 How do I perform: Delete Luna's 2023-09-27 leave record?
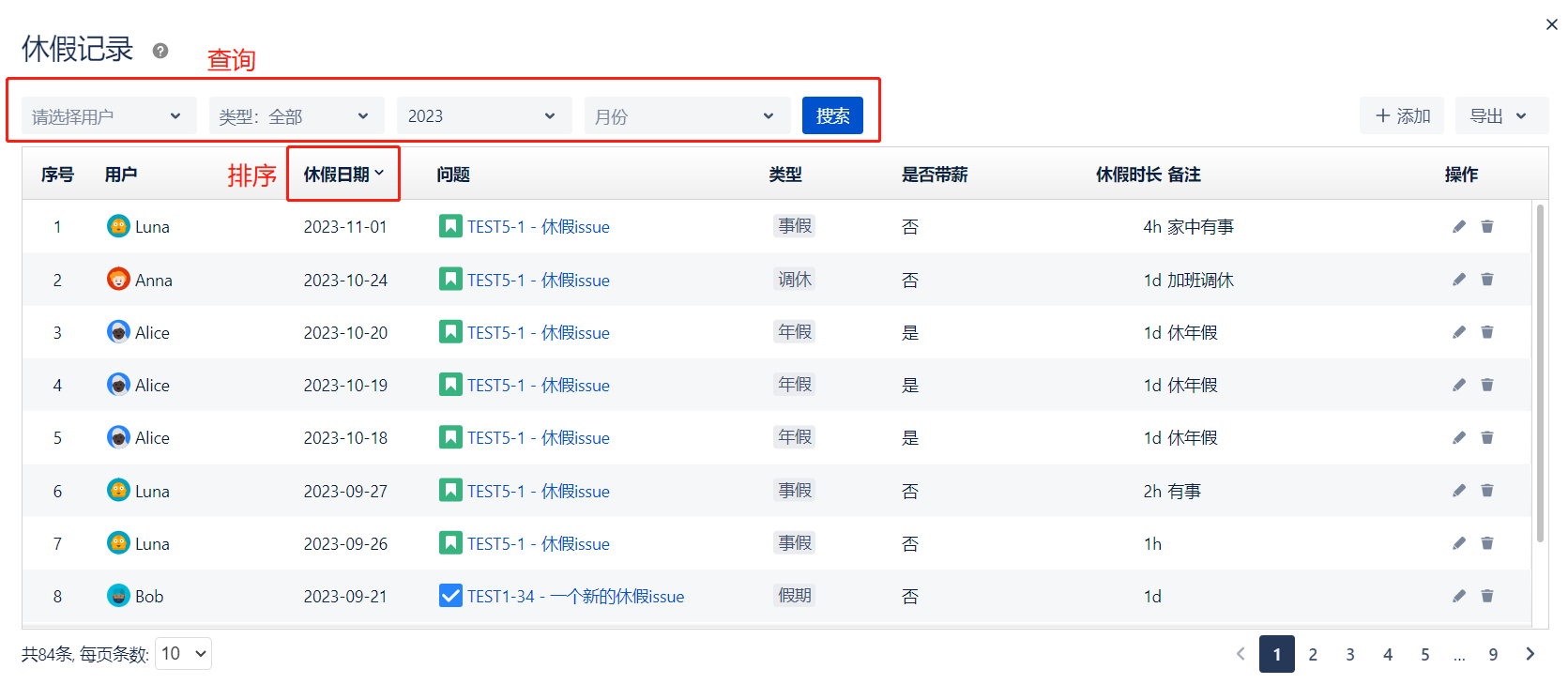point(1486,491)
